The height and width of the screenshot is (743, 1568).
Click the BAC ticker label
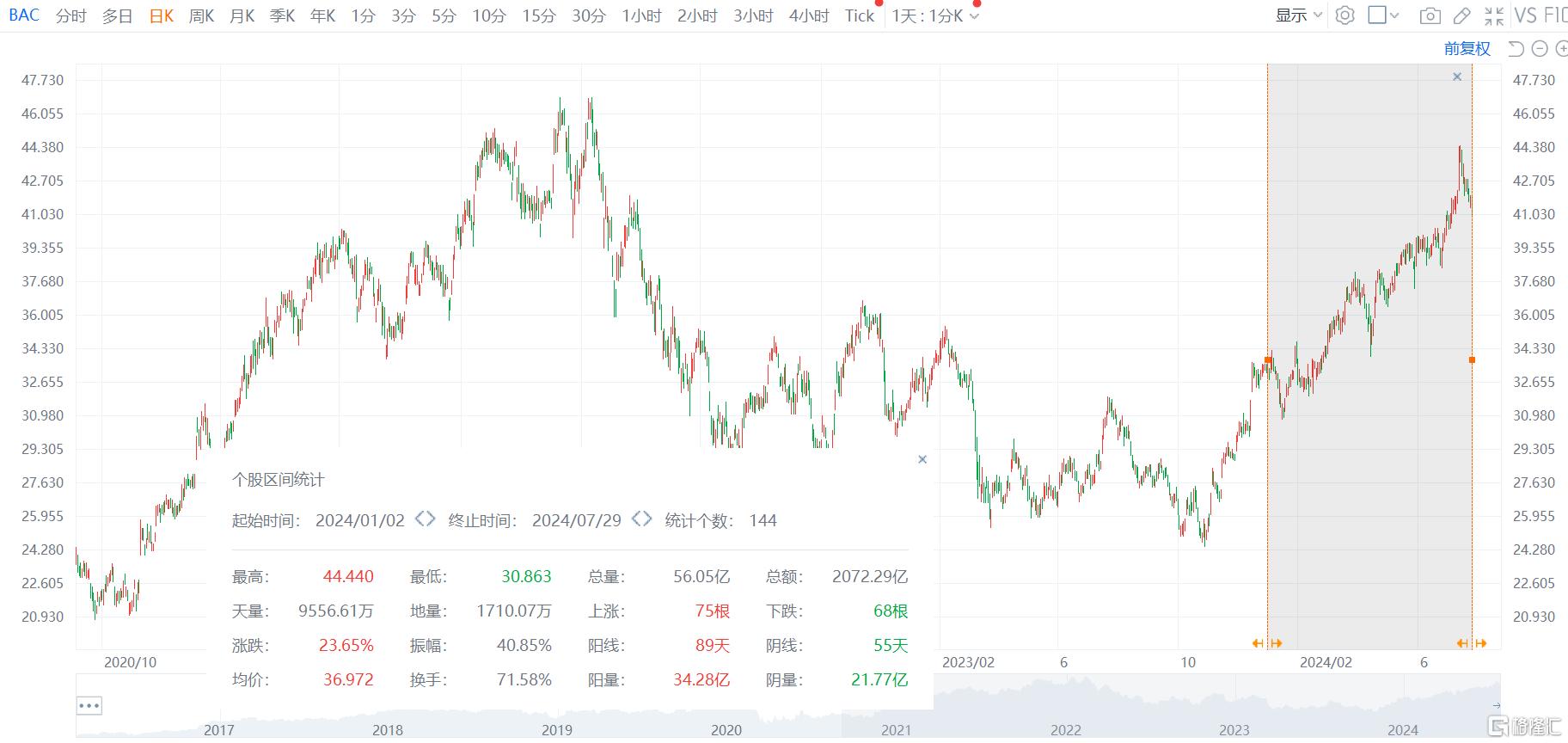point(24,15)
